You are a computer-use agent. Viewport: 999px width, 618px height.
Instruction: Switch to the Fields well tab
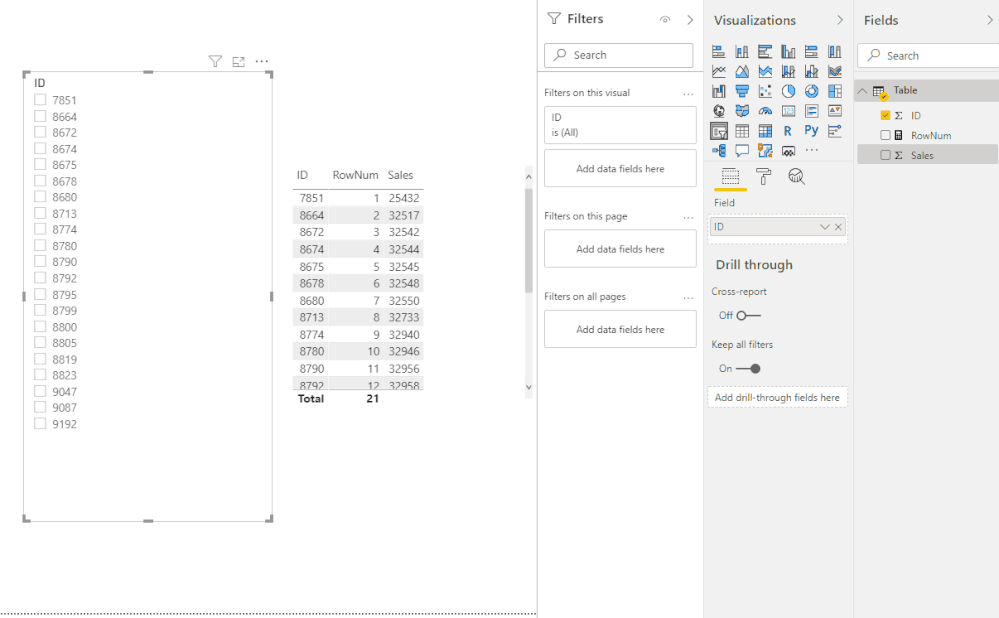[x=730, y=176]
